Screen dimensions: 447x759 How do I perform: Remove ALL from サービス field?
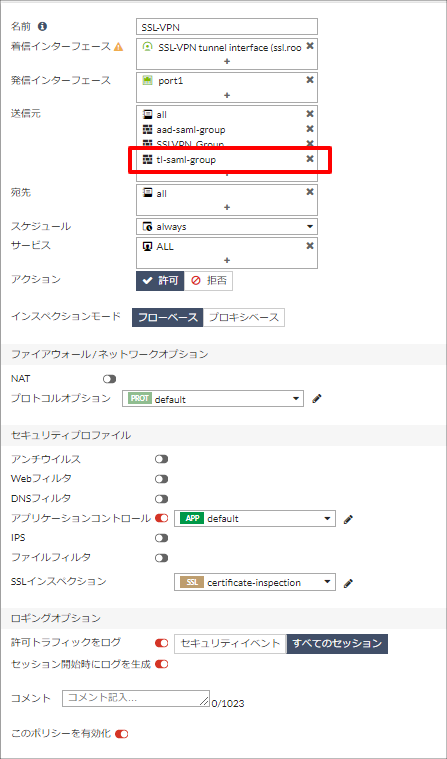(x=309, y=246)
